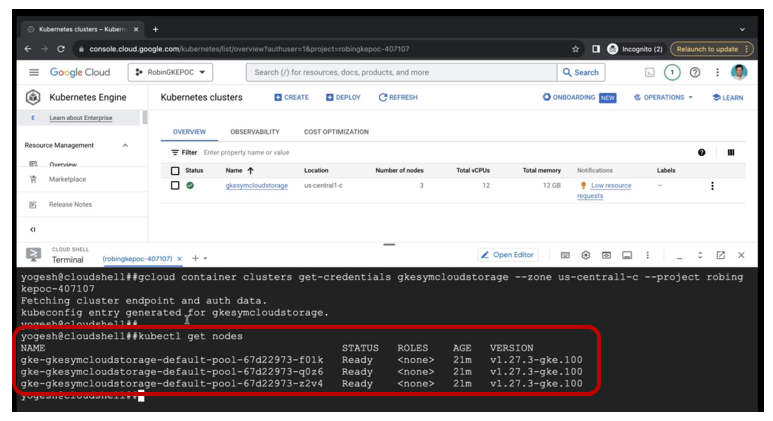773x421 pixels.
Task: Open the new-tab dropdown arrow in Cloud Shell
Action: [206, 259]
